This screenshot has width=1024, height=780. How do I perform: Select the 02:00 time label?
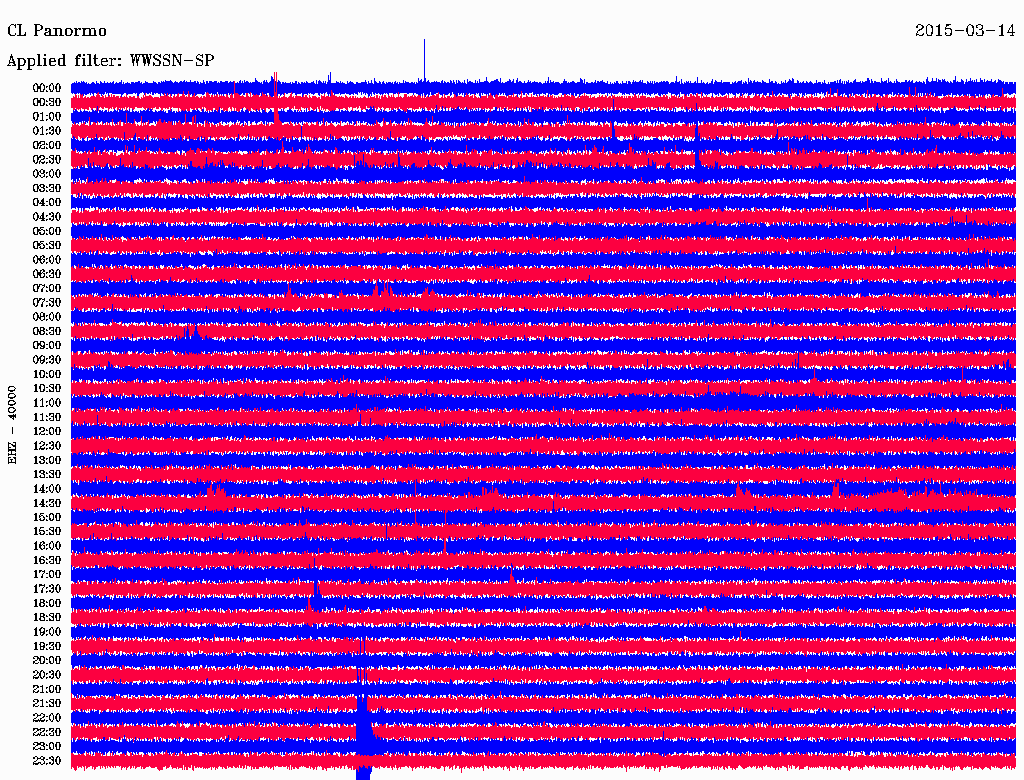pos(47,145)
